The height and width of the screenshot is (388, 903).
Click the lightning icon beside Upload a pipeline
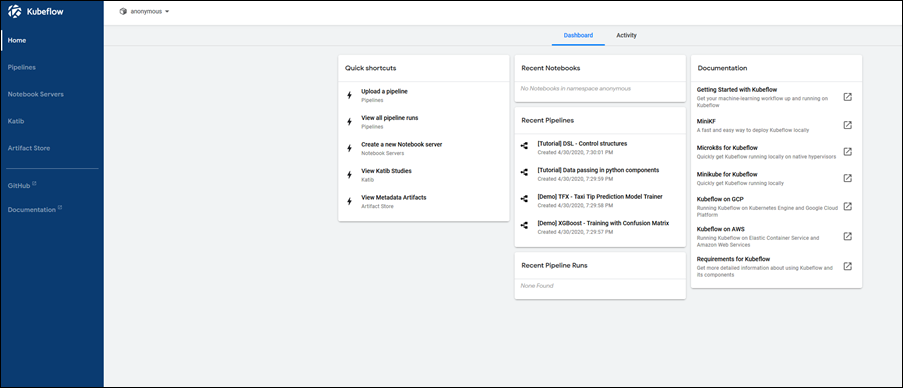tap(349, 95)
